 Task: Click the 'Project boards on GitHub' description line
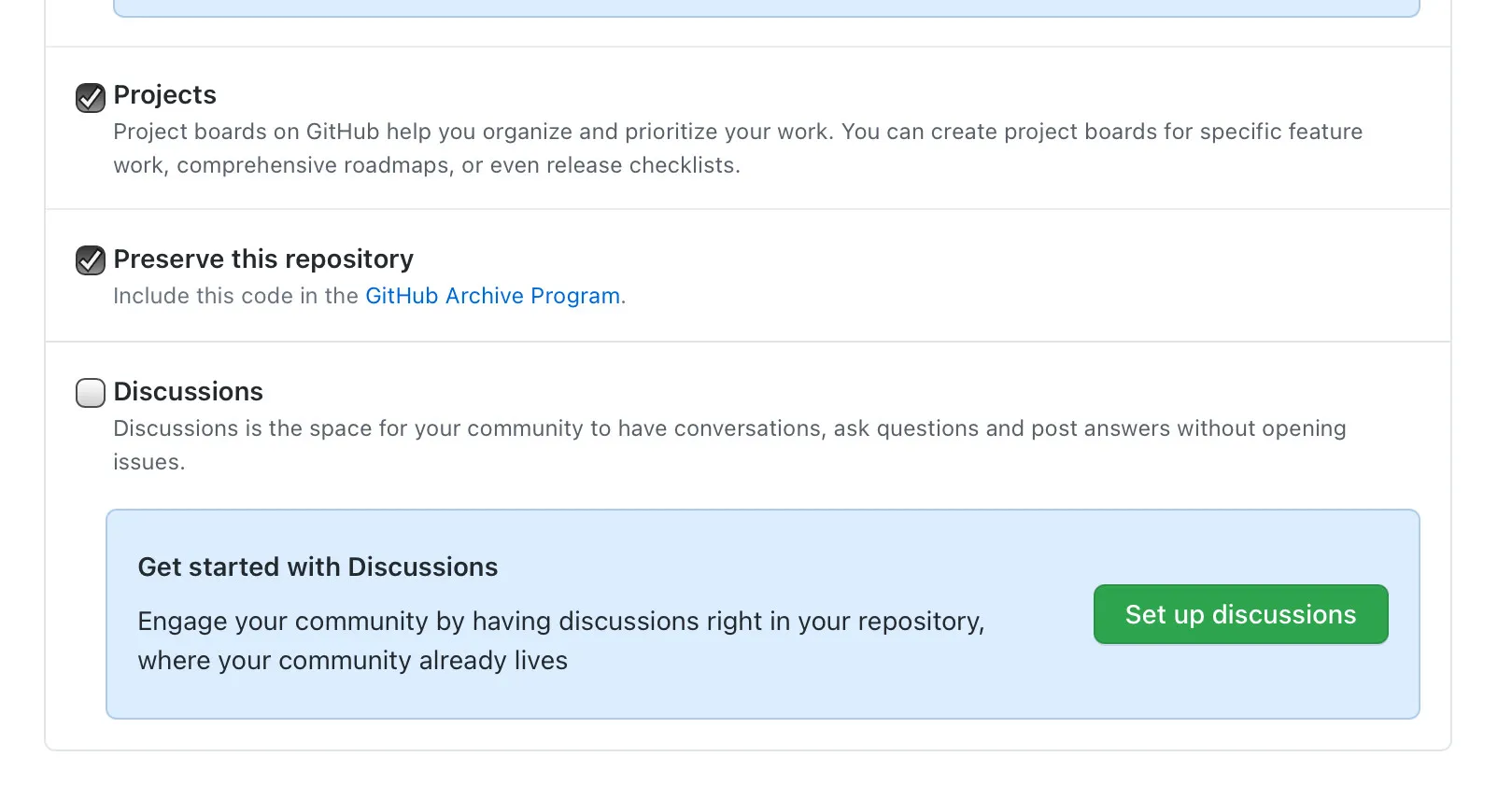point(467,132)
